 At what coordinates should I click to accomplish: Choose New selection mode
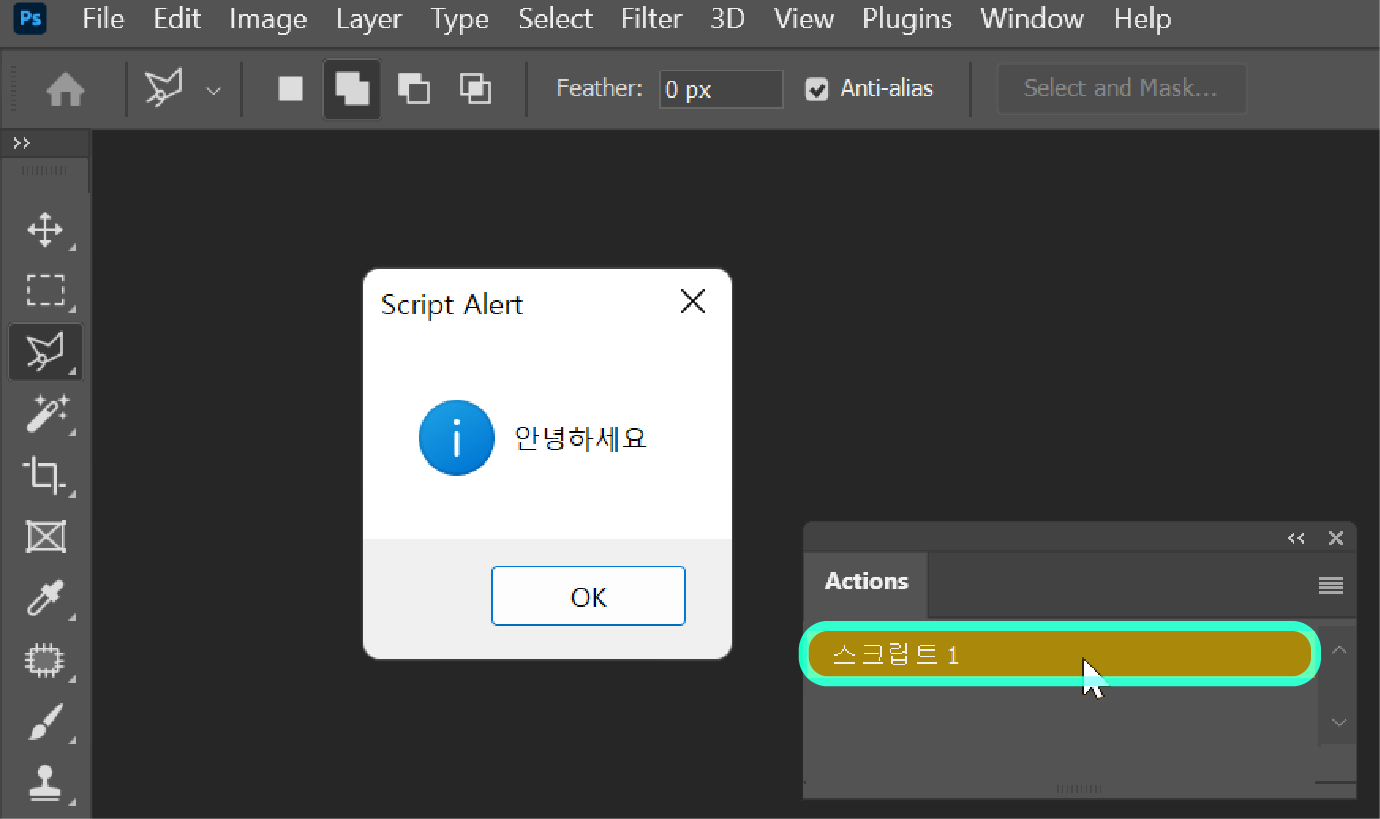[x=290, y=89]
